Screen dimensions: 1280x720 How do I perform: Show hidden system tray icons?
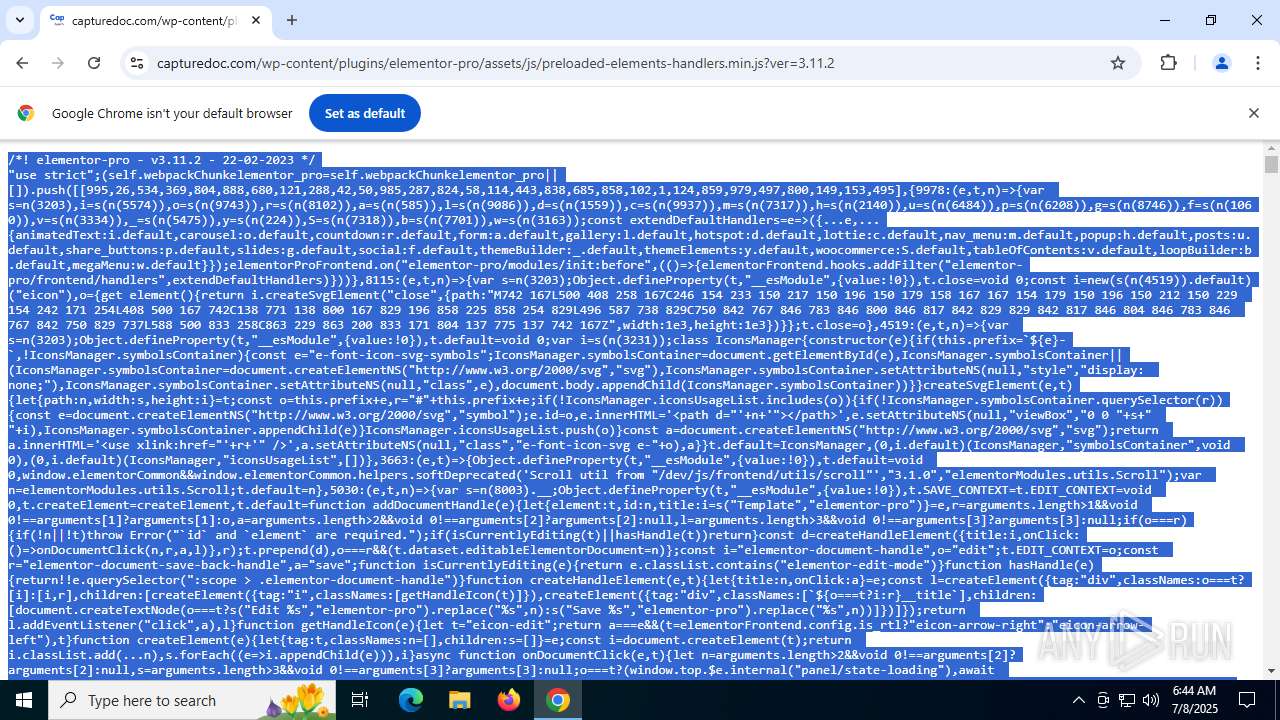pyautogui.click(x=1078, y=700)
